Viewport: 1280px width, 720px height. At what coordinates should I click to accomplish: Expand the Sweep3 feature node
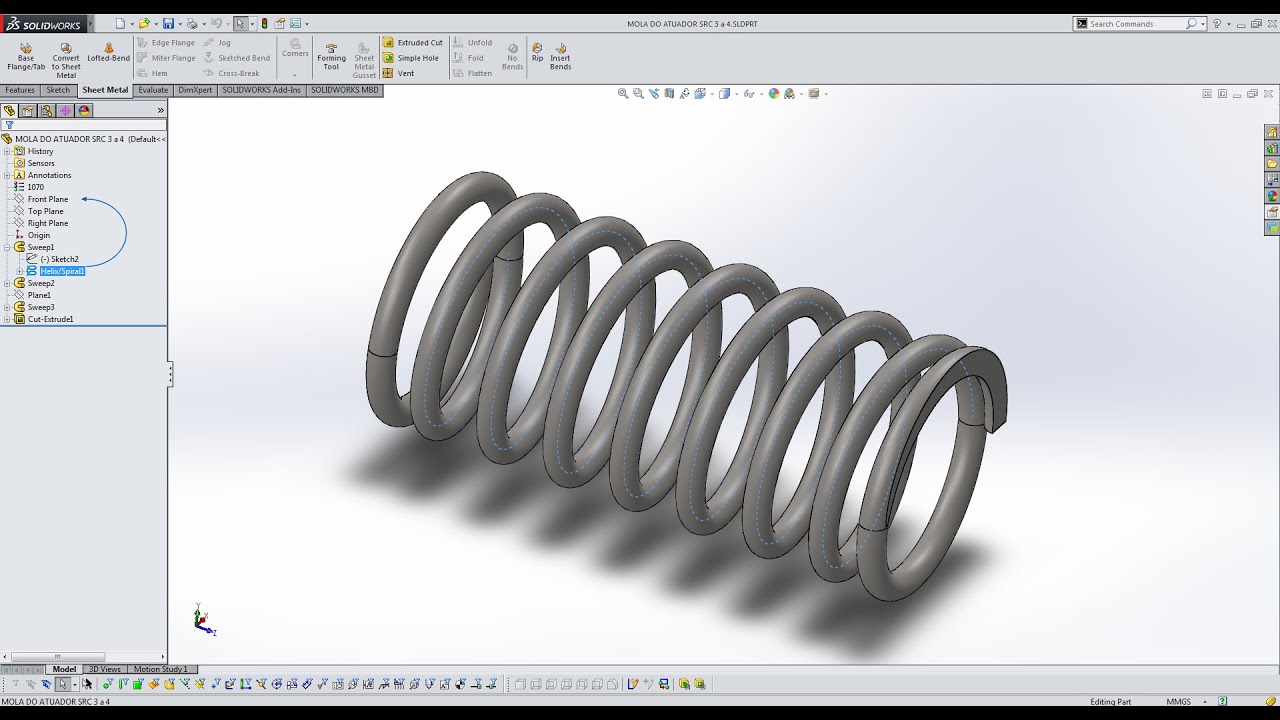(x=7, y=307)
